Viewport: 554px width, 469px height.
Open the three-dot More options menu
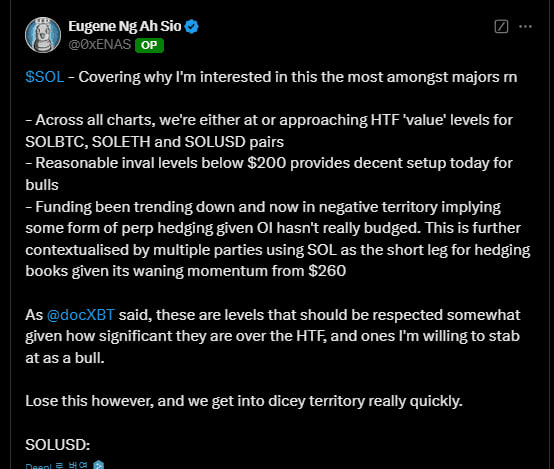click(525, 27)
